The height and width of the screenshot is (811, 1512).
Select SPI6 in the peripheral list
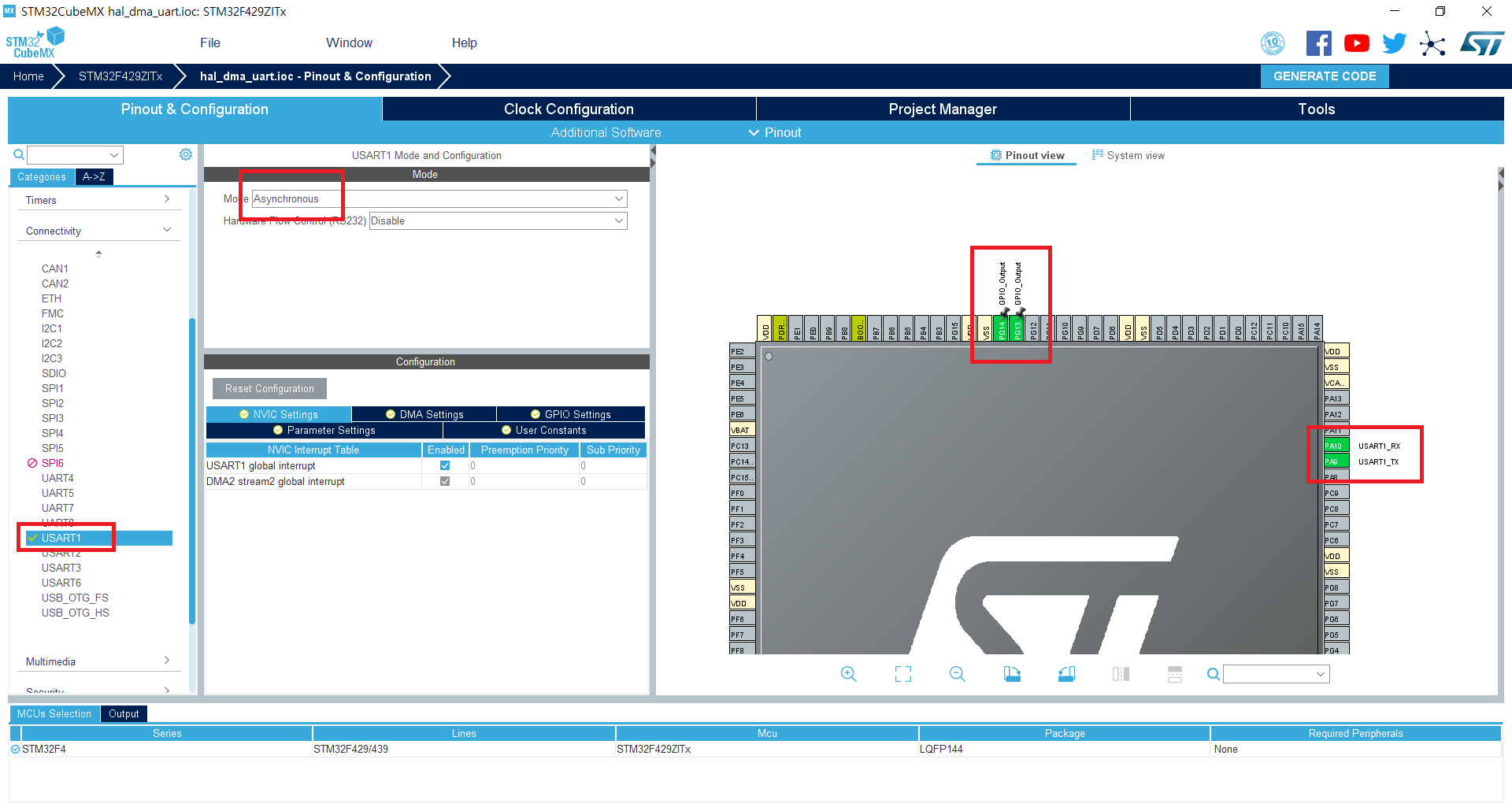pyautogui.click(x=53, y=463)
